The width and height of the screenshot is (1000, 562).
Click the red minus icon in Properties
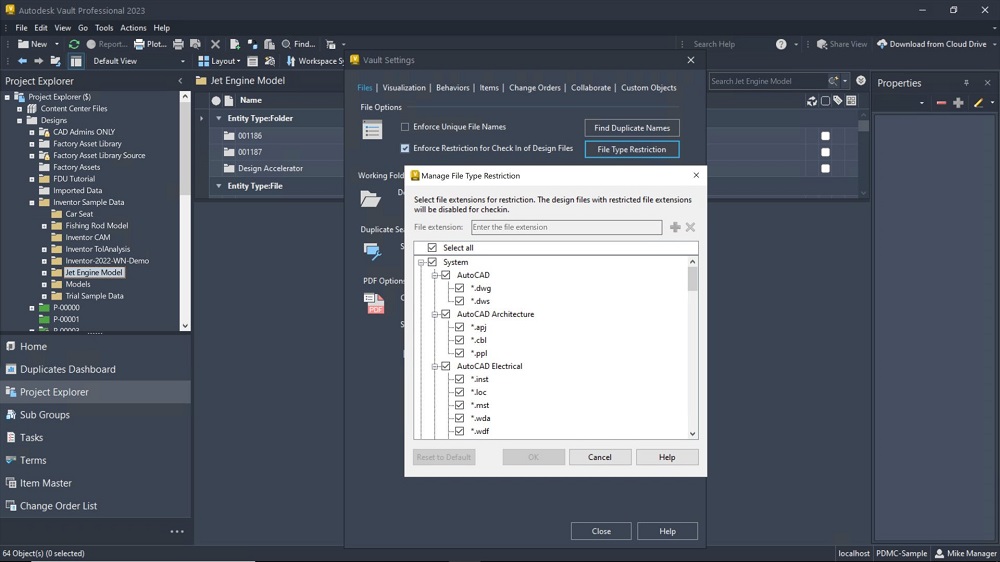pos(941,103)
